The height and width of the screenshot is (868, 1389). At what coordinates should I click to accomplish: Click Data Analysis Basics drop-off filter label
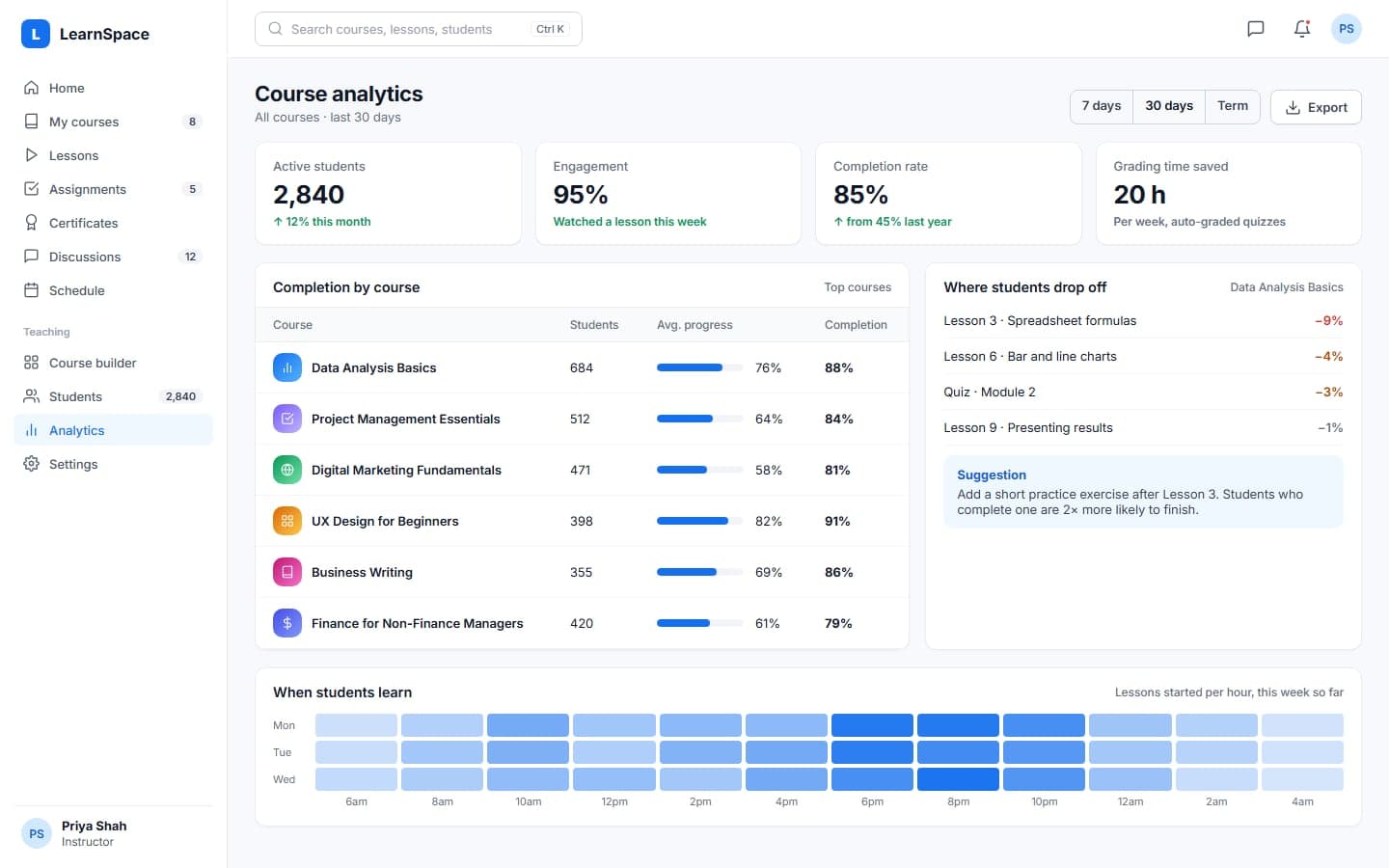[x=1287, y=287]
